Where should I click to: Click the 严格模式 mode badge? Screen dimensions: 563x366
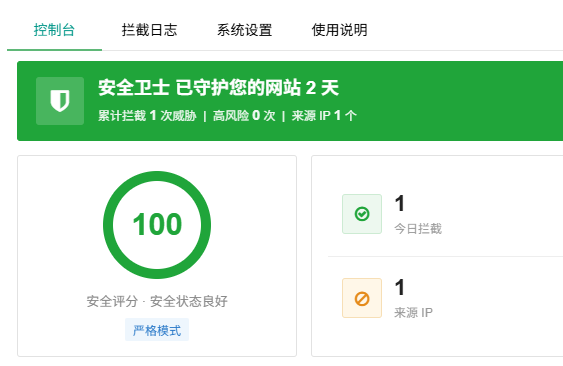pyautogui.click(x=157, y=330)
